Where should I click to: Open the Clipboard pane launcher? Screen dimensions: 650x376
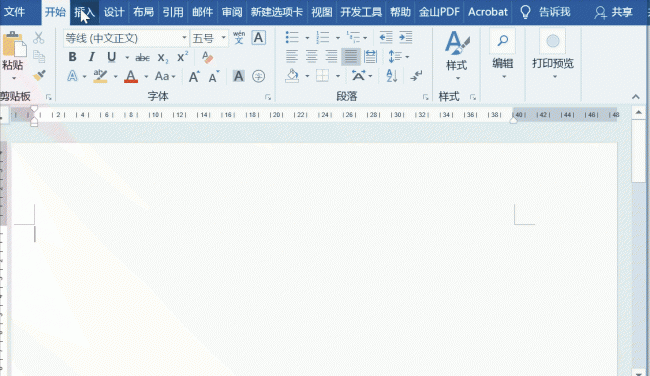[x=49, y=97]
